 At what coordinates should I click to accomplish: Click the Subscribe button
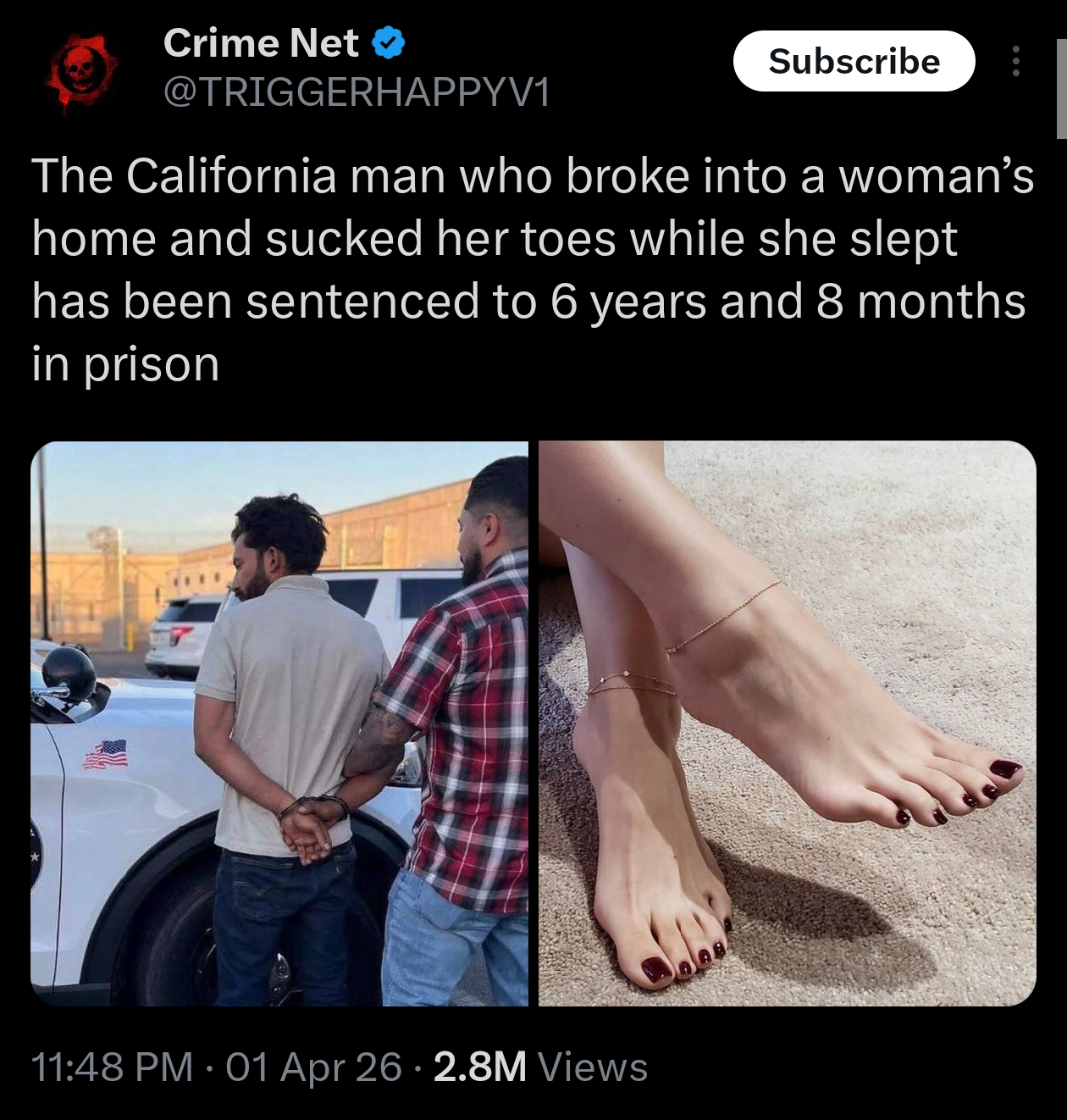854,61
